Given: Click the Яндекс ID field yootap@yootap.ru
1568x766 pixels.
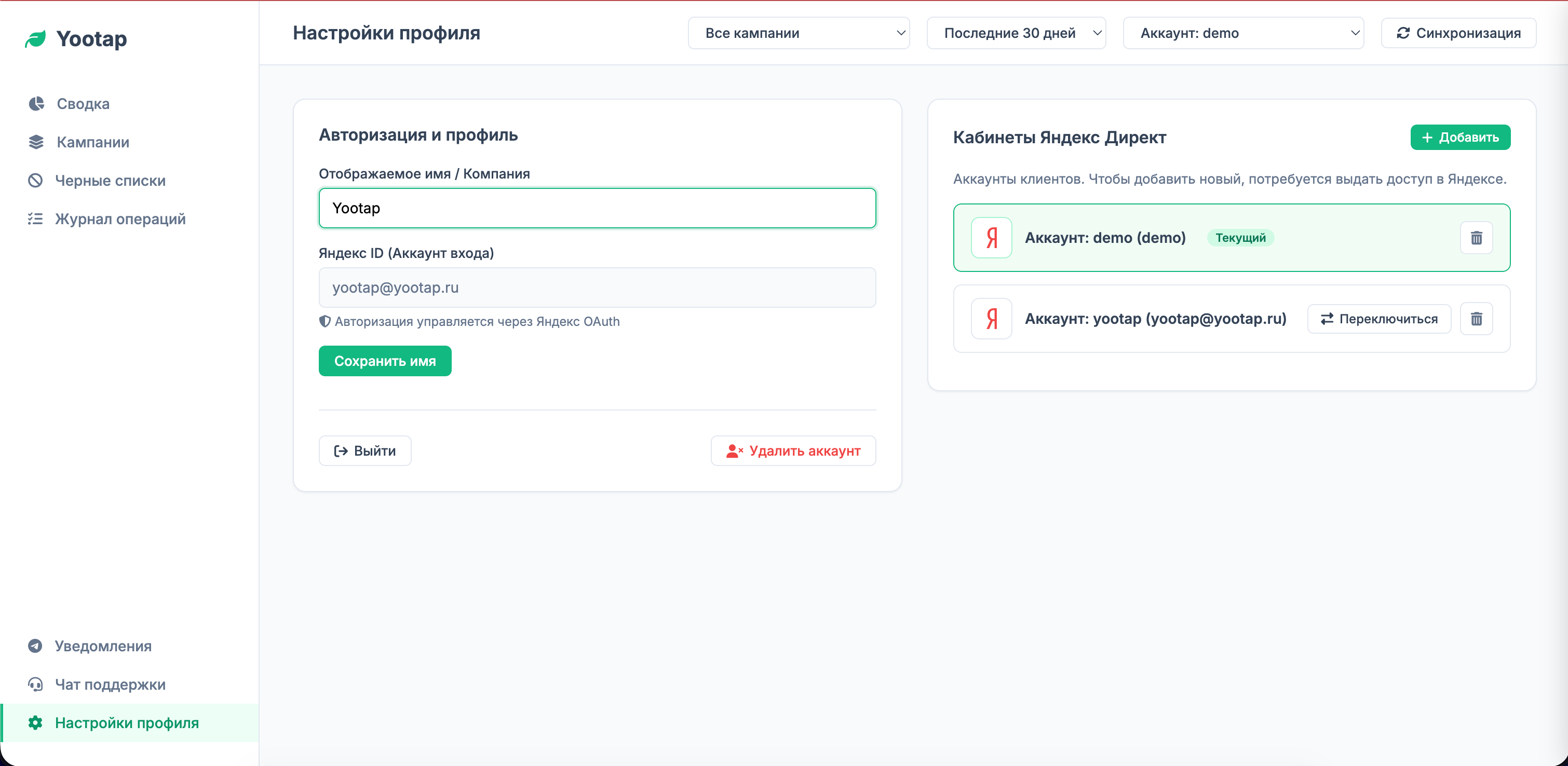Looking at the screenshot, I should point(597,287).
